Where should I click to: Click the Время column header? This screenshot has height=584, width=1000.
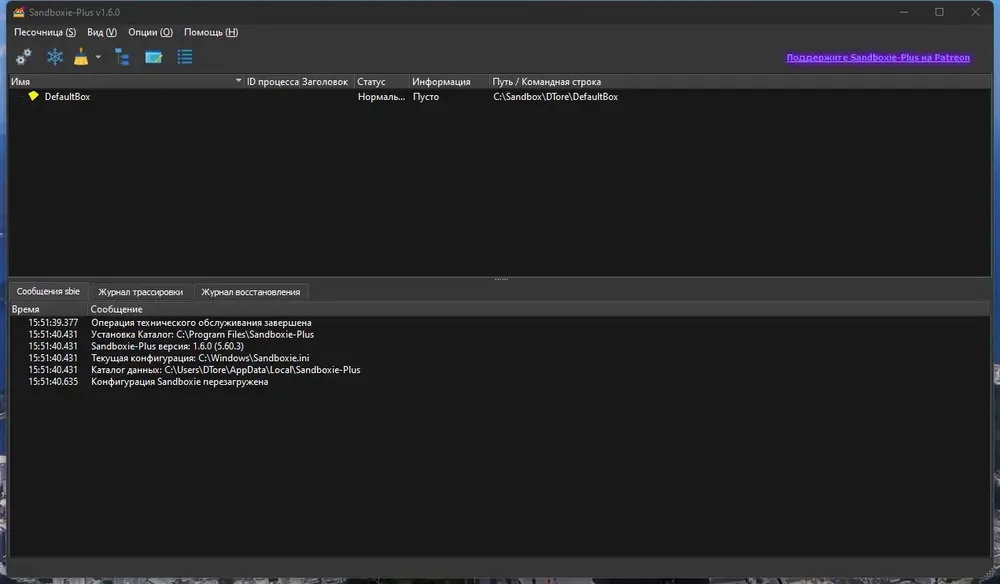pyautogui.click(x=48, y=309)
